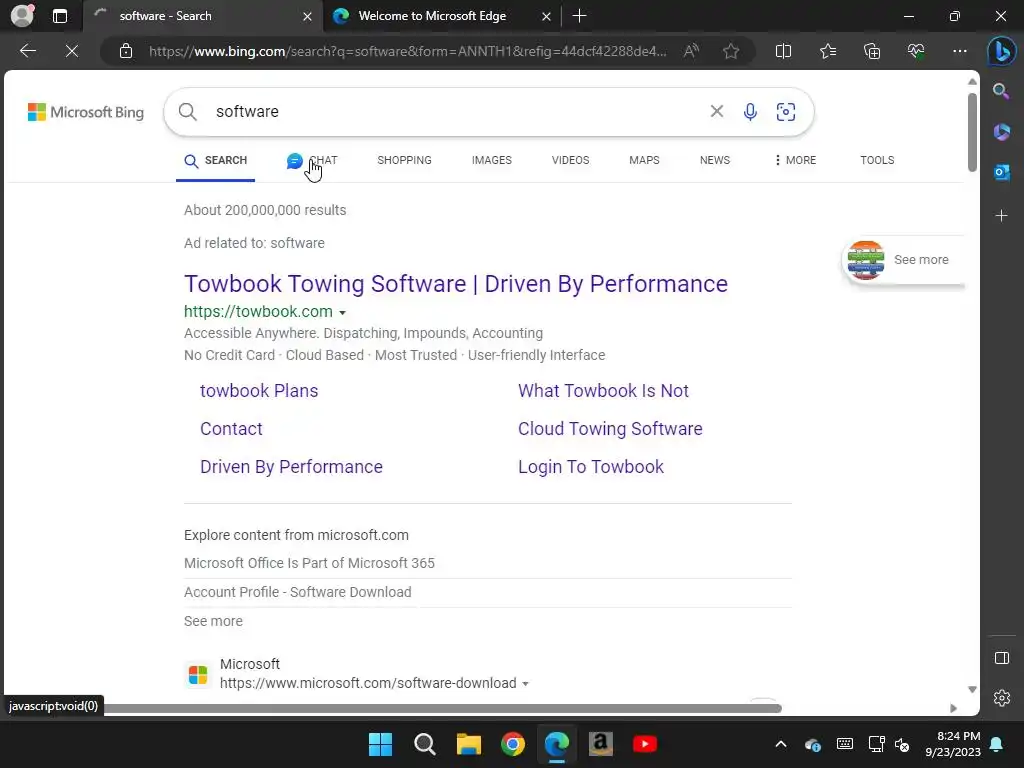Click the vertical page scrollbar thumb
Viewport: 1024px width, 768px height.
pos(972,133)
